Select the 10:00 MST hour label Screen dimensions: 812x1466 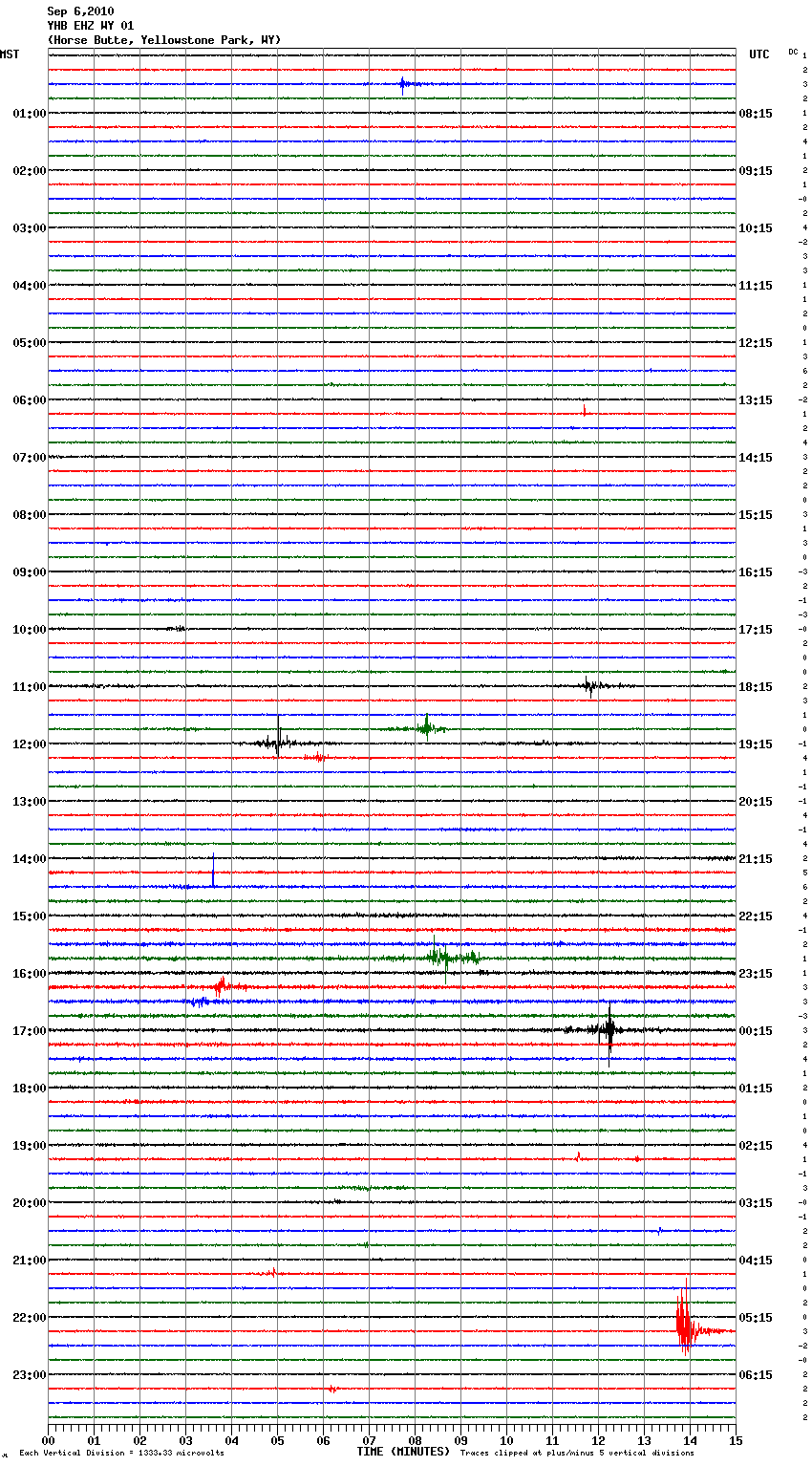[x=30, y=630]
